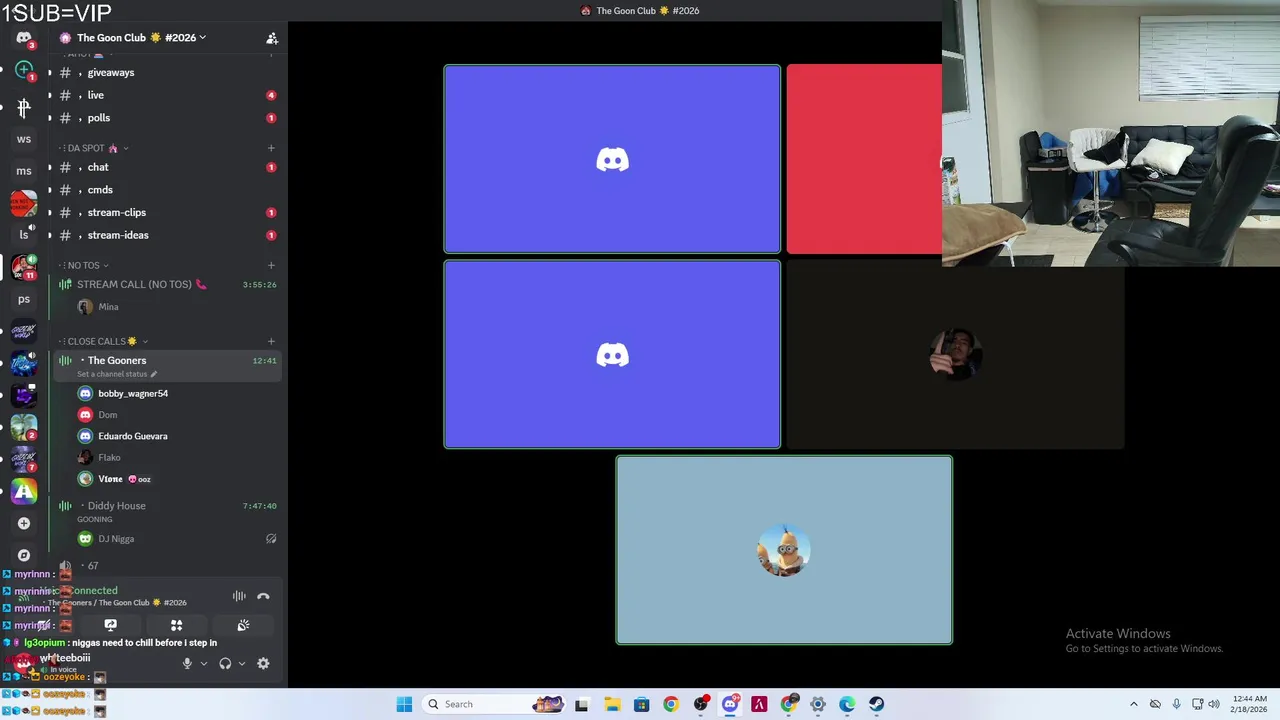1280x720 pixels.
Task: Open the soundboard in voice panel
Action: click(x=243, y=625)
